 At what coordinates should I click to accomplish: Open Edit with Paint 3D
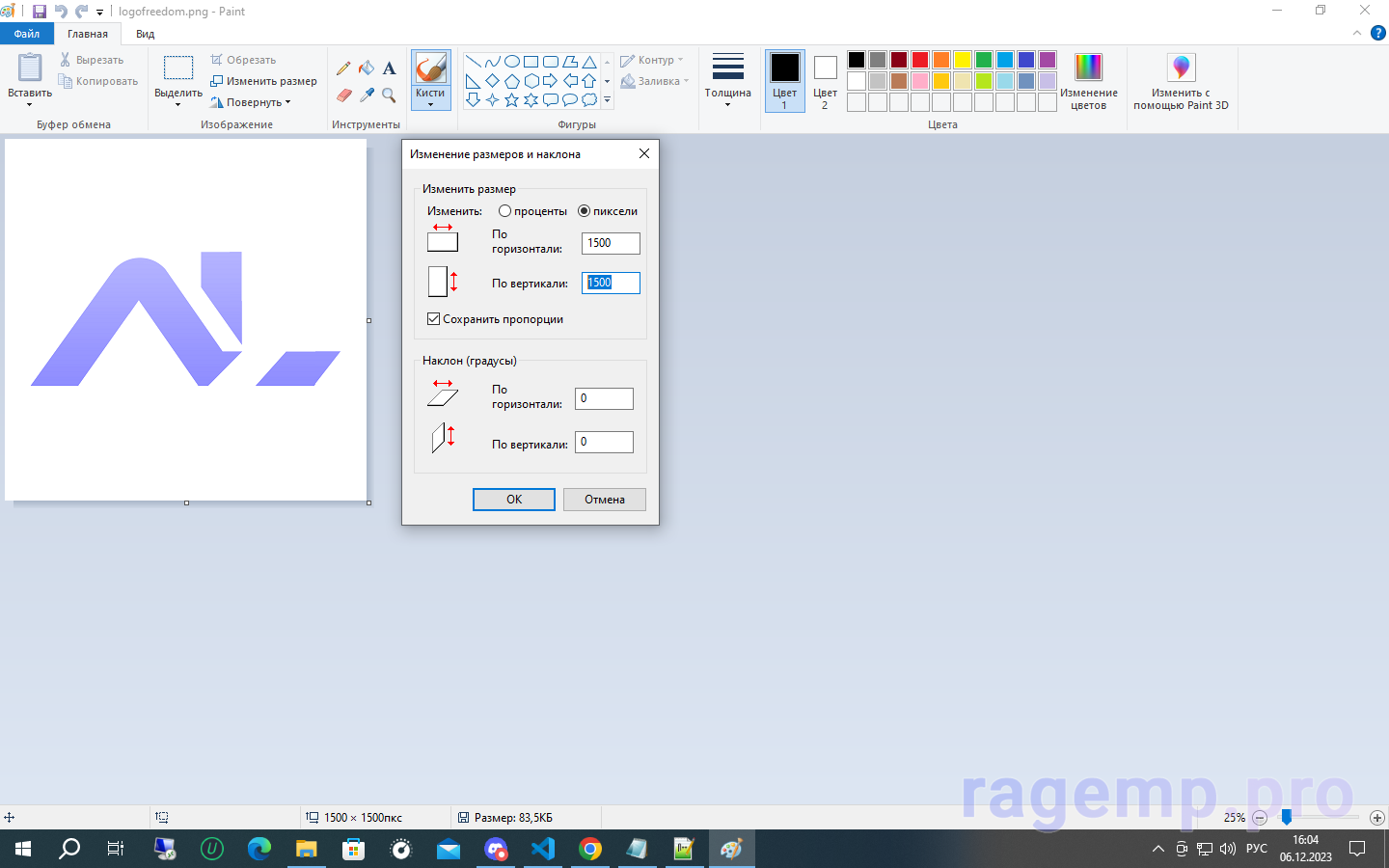pos(1181,81)
